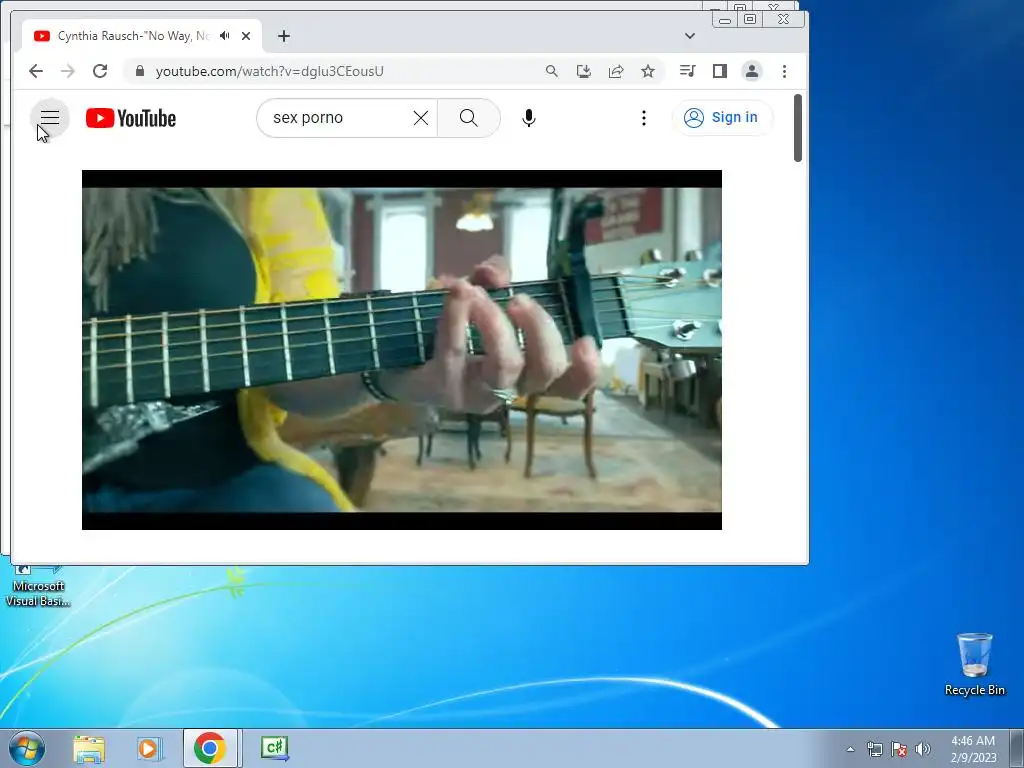Open the YouTube guide hamburger menu

coord(50,118)
